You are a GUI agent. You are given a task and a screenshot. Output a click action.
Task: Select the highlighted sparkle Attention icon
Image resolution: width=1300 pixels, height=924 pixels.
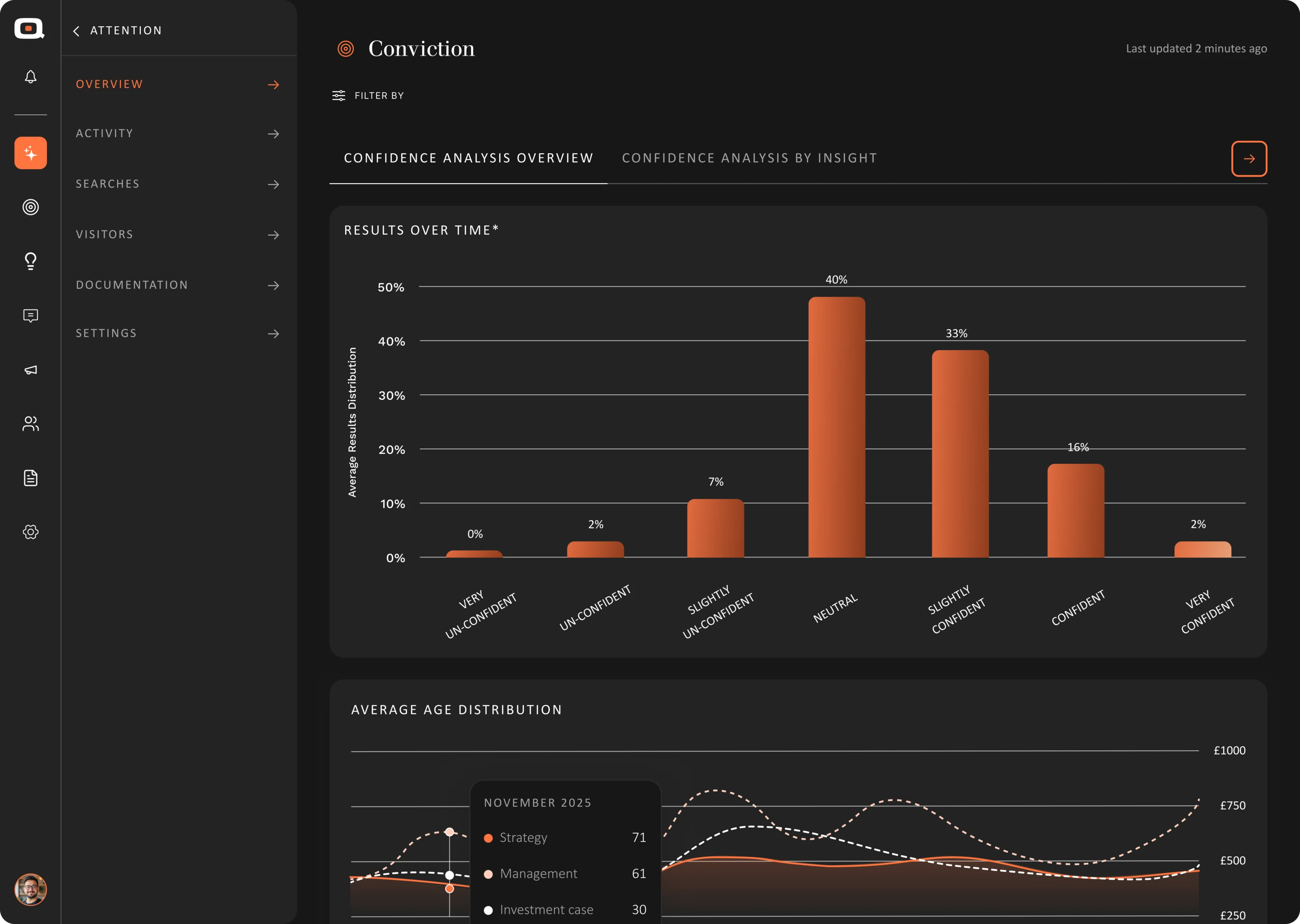(31, 153)
